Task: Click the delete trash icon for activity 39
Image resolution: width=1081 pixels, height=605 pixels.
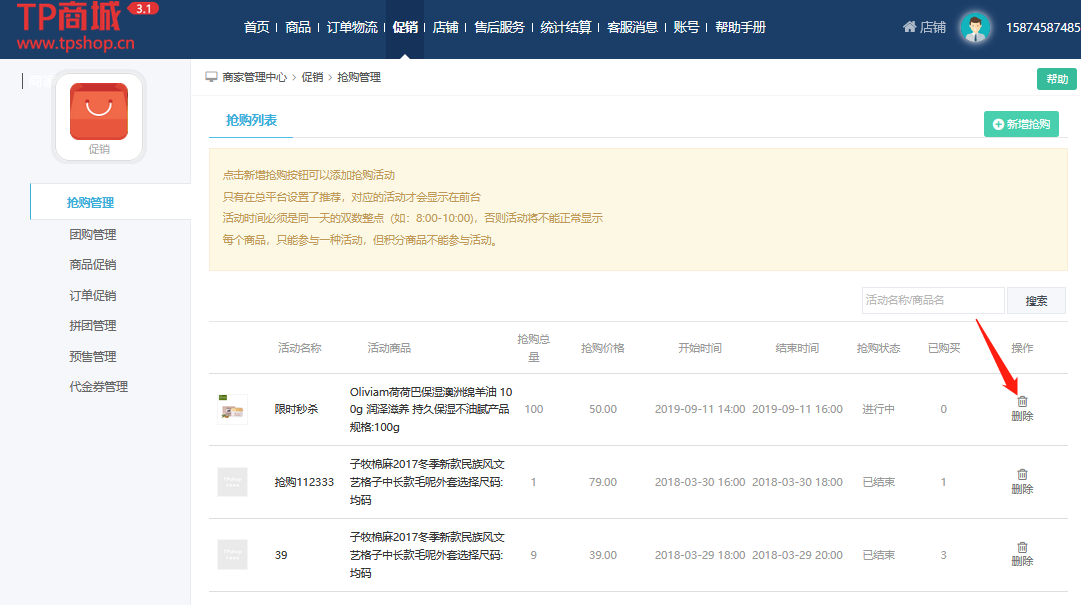Action: tap(1022, 547)
